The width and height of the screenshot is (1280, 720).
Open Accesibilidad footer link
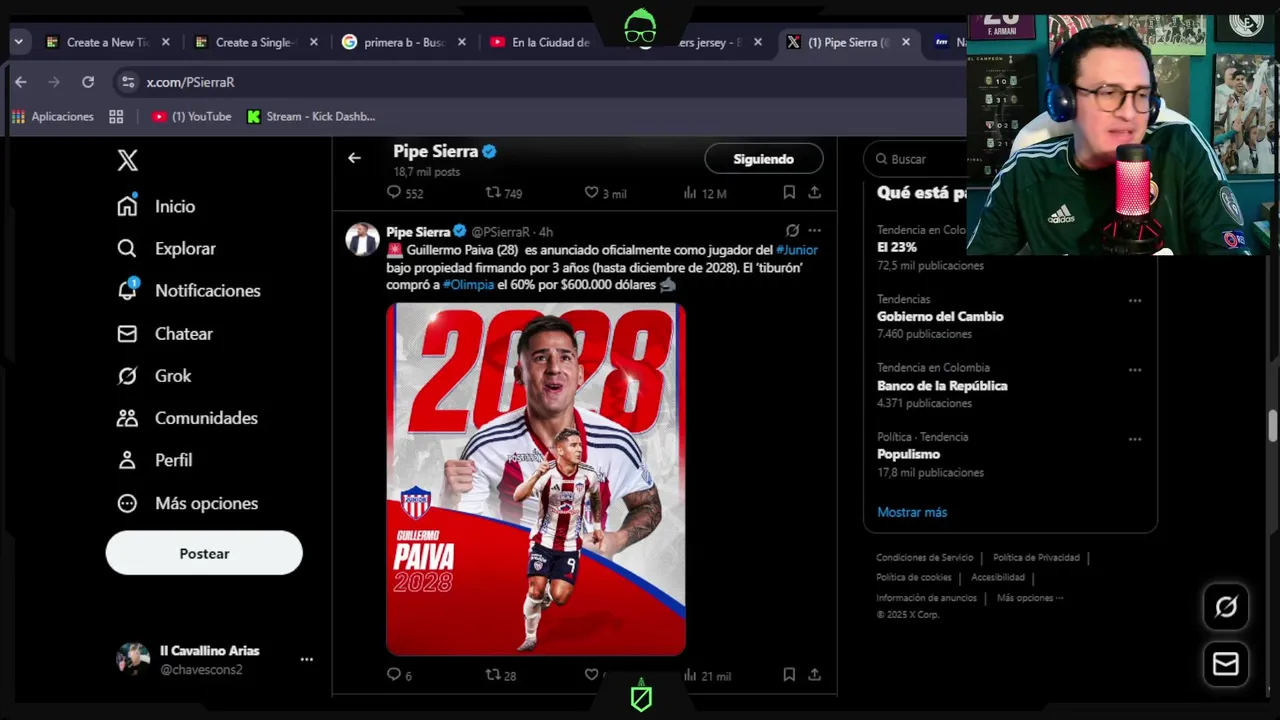[x=998, y=578]
